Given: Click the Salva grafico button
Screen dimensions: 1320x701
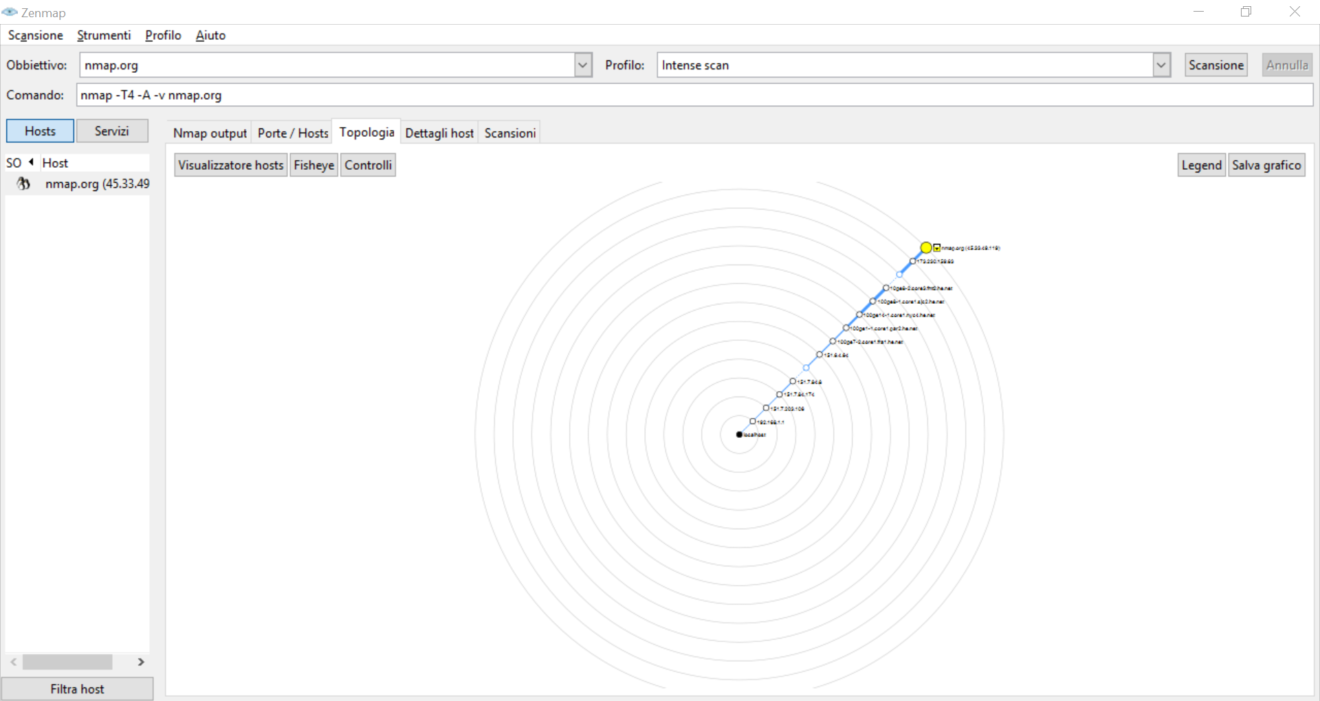Looking at the screenshot, I should pyautogui.click(x=1266, y=165).
